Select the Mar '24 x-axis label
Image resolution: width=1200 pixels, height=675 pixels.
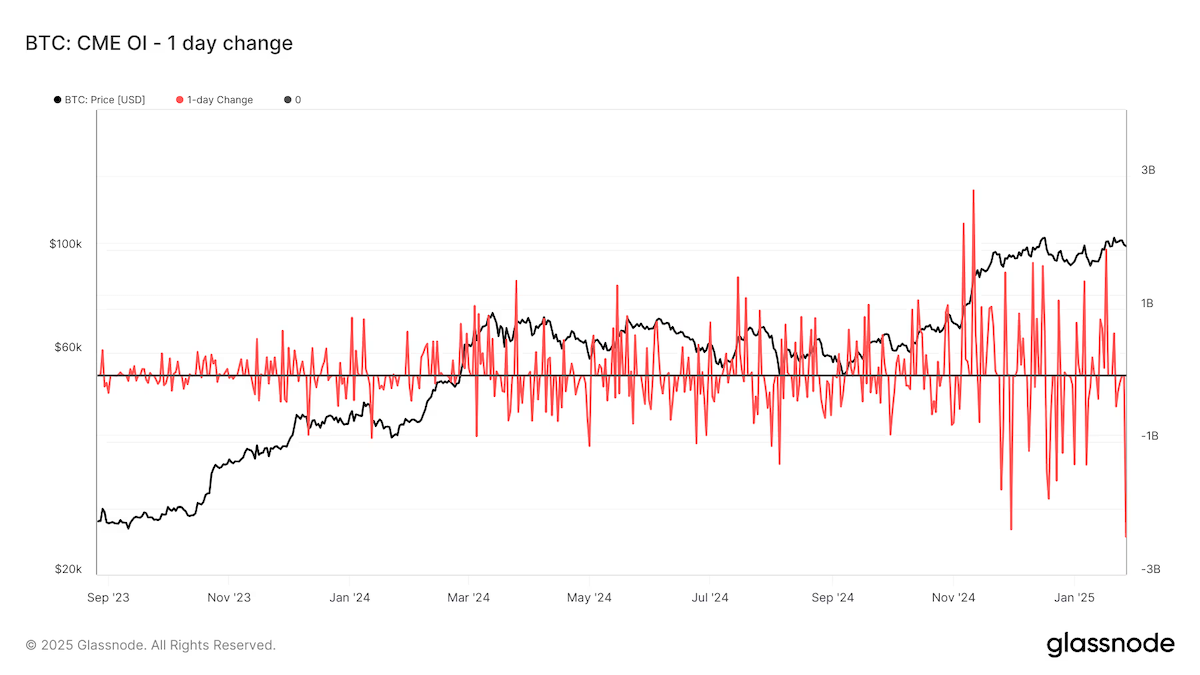(468, 598)
